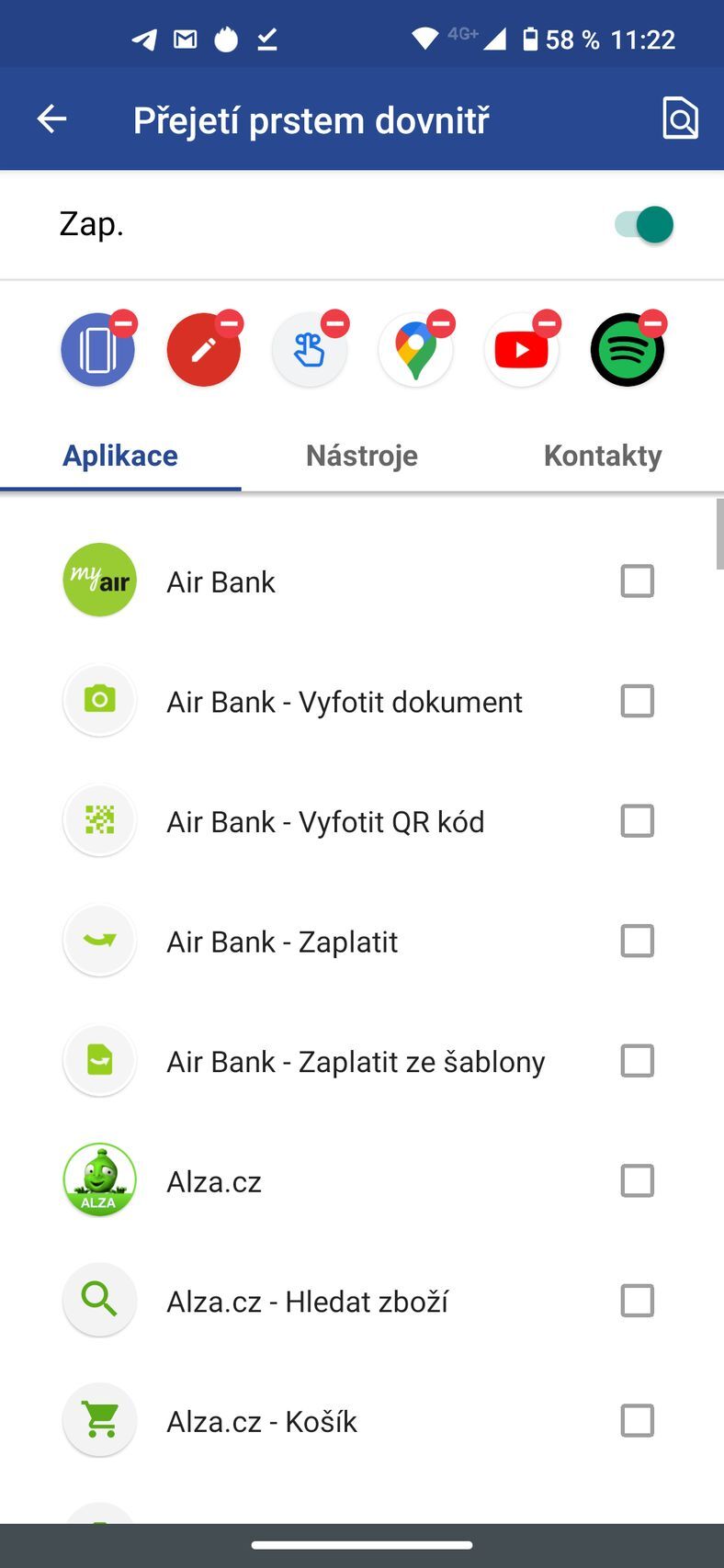Tap the blue phone screen shortcut icon
The image size is (724, 1568).
[96, 351]
